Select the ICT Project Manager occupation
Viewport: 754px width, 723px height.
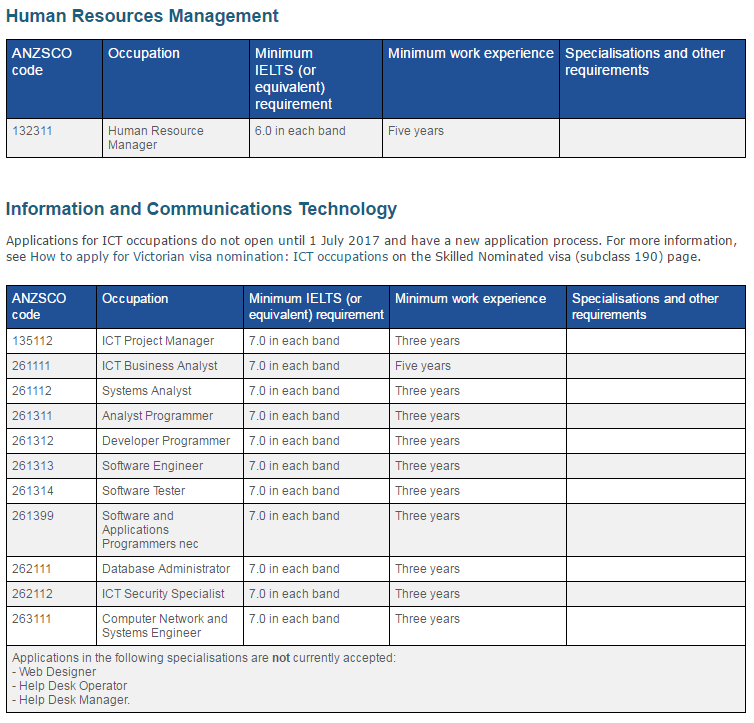pyautogui.click(x=158, y=341)
